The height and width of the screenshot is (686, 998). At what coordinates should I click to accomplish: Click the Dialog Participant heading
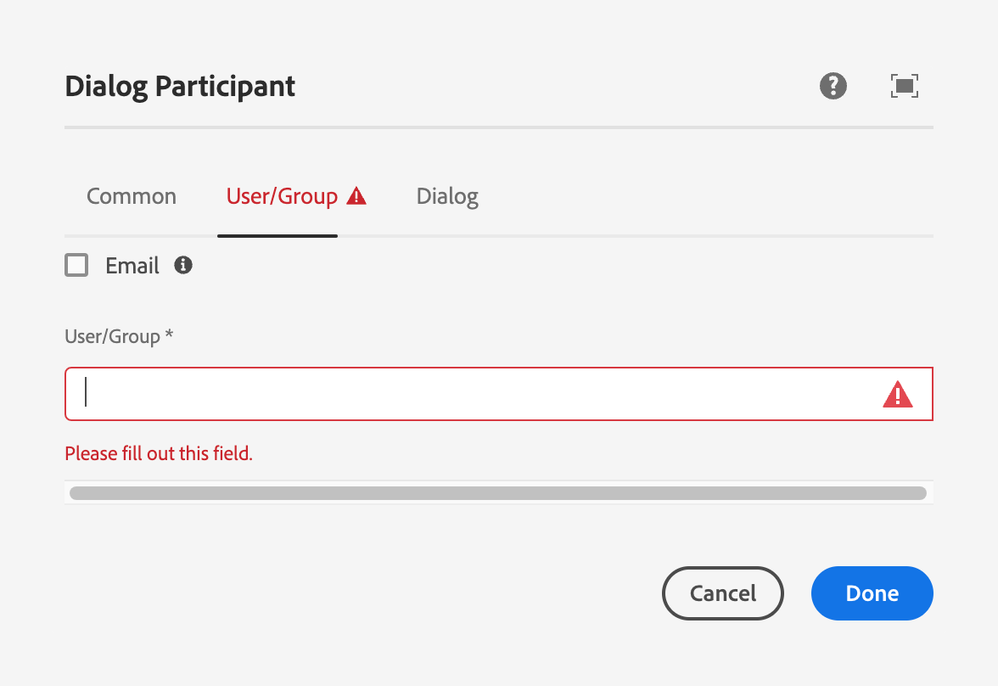click(x=180, y=86)
